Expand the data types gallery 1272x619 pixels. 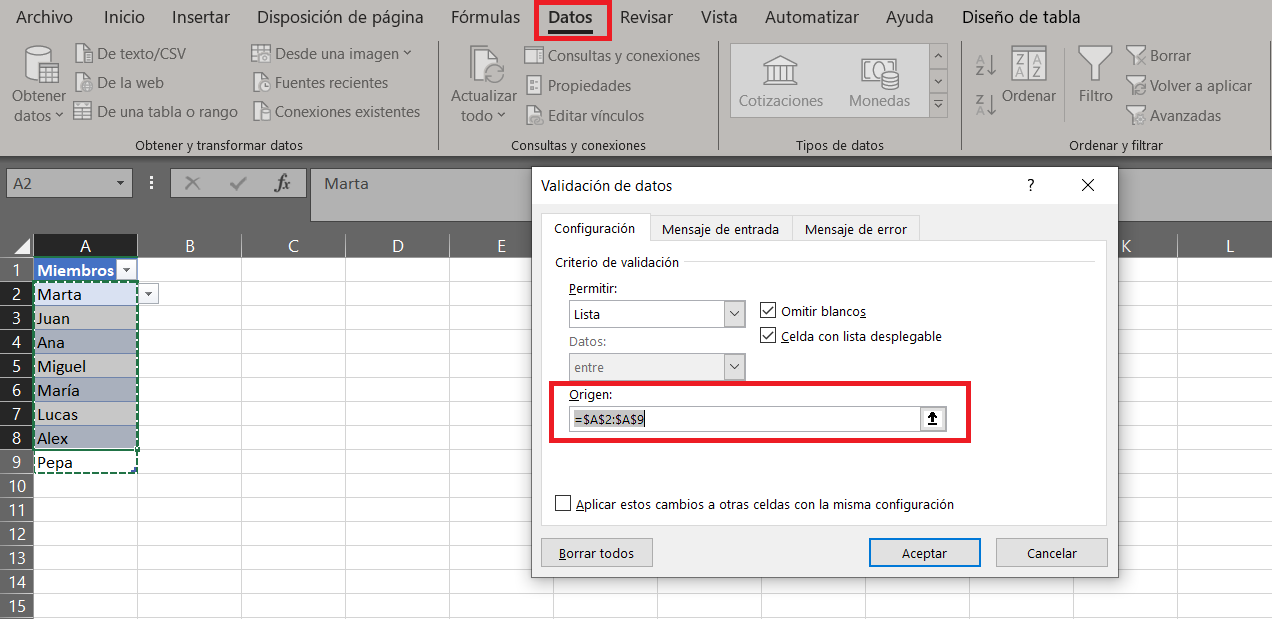point(938,104)
